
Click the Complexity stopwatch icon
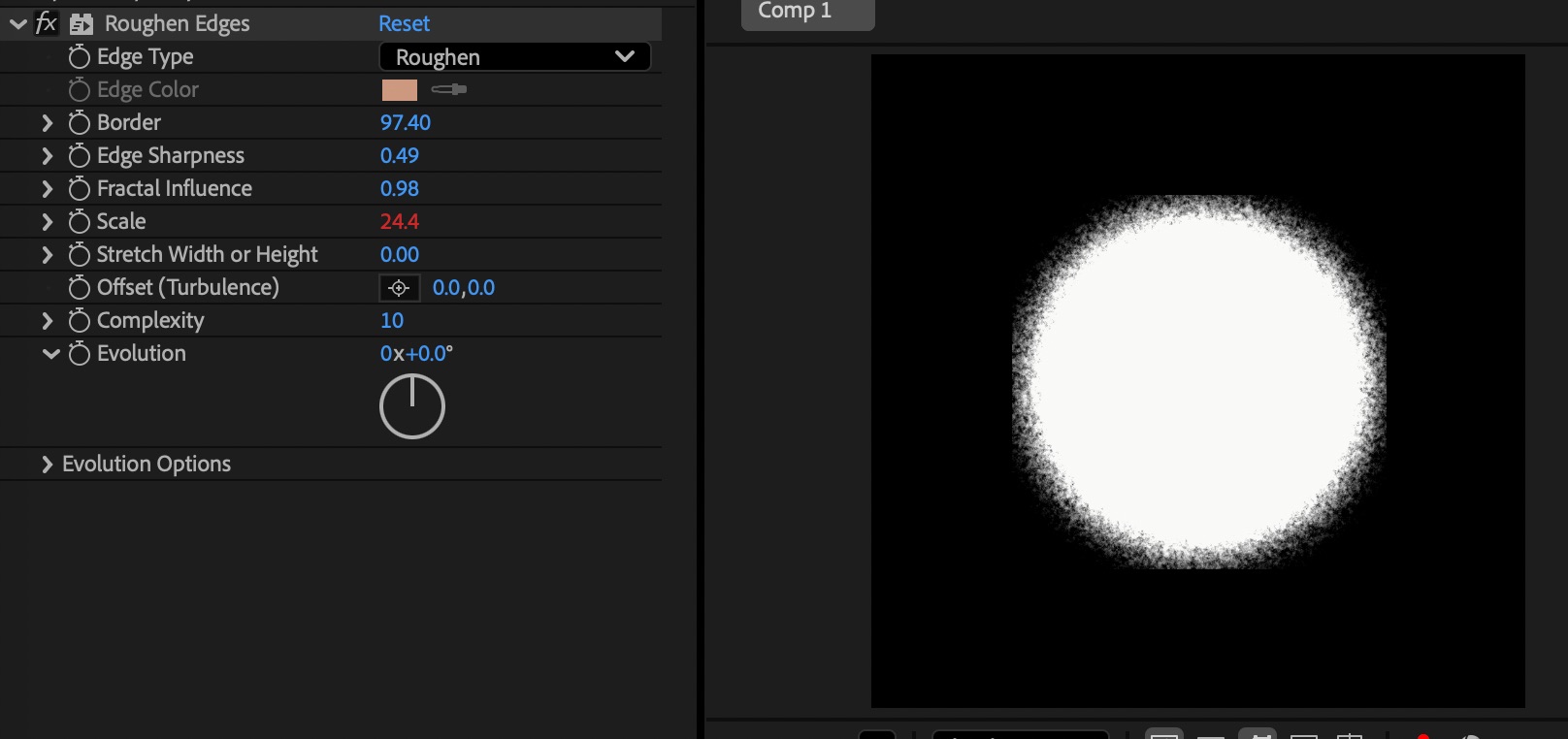point(80,321)
